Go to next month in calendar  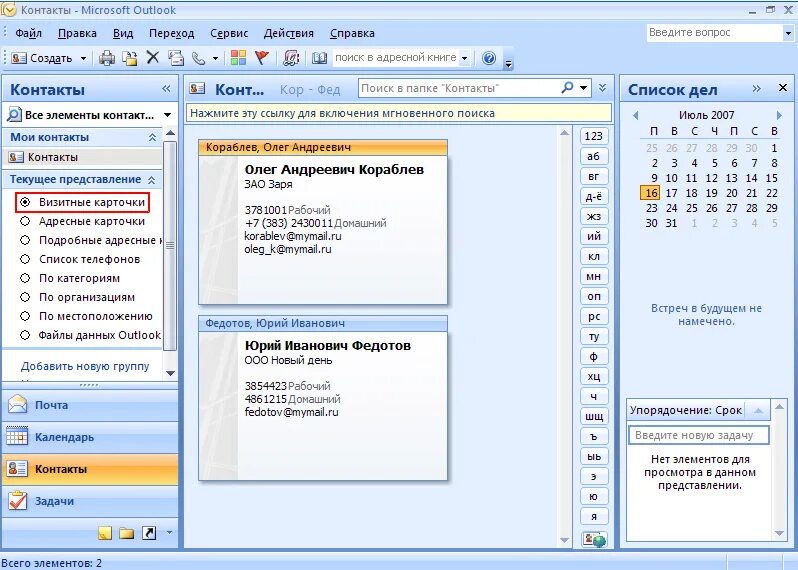pyautogui.click(x=779, y=116)
